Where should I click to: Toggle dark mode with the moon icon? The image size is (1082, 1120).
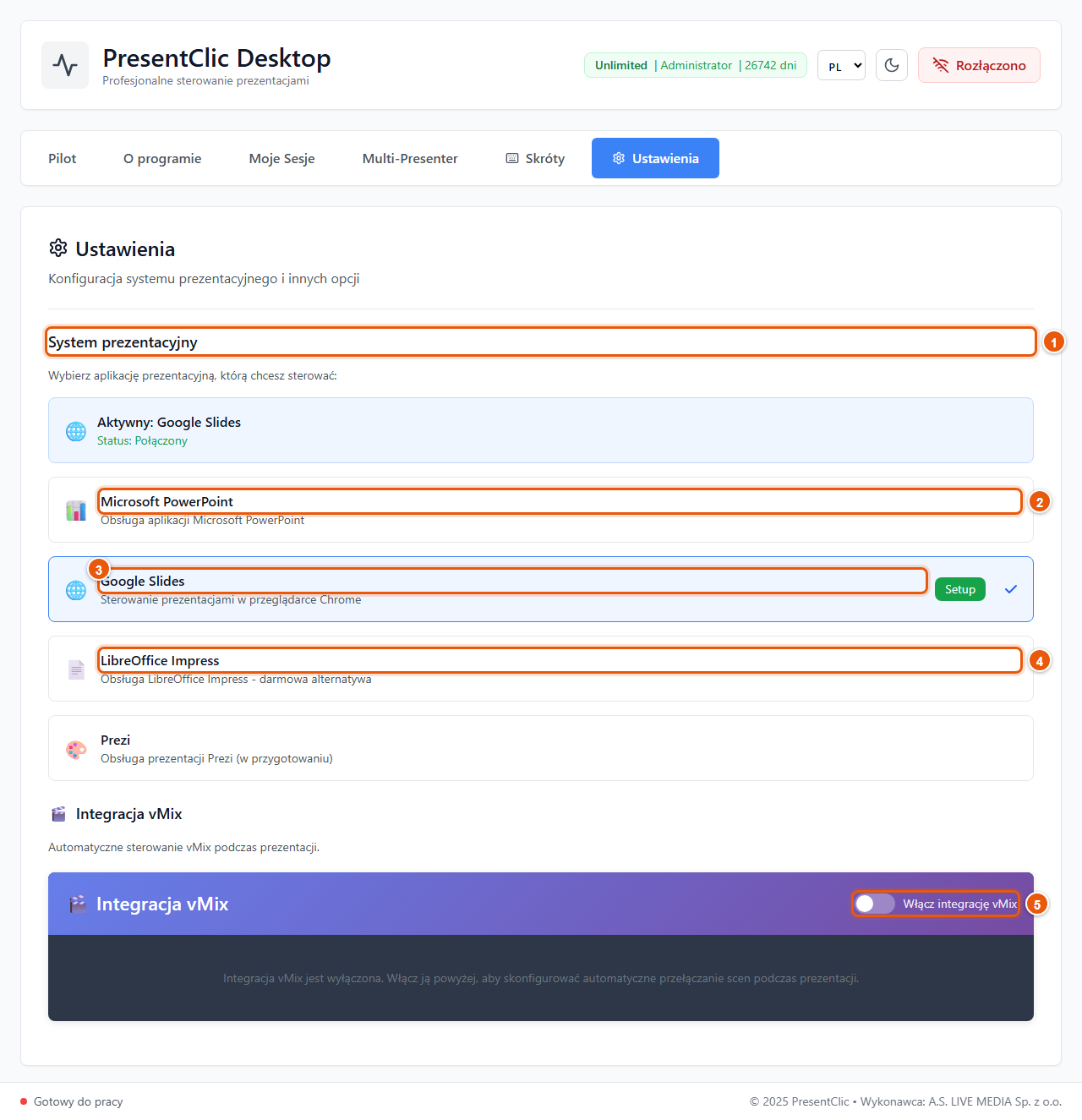892,65
